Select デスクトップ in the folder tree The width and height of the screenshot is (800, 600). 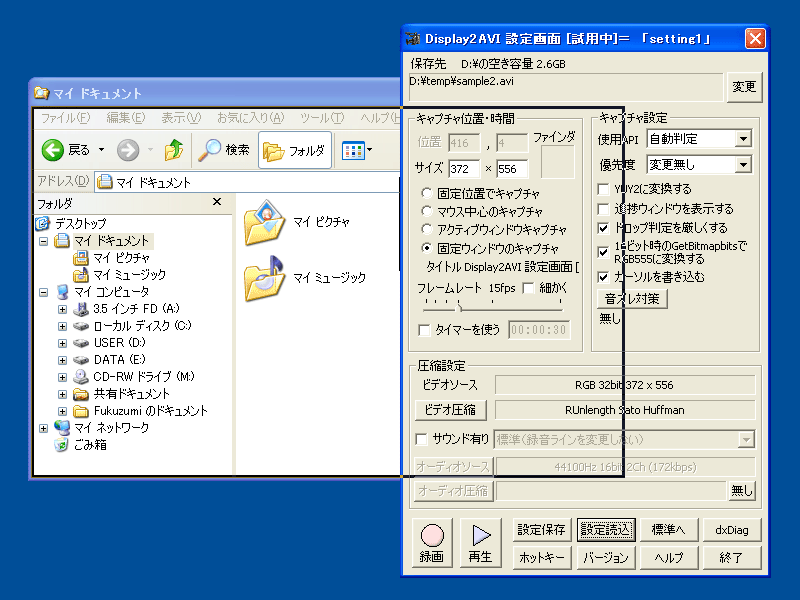click(81, 223)
